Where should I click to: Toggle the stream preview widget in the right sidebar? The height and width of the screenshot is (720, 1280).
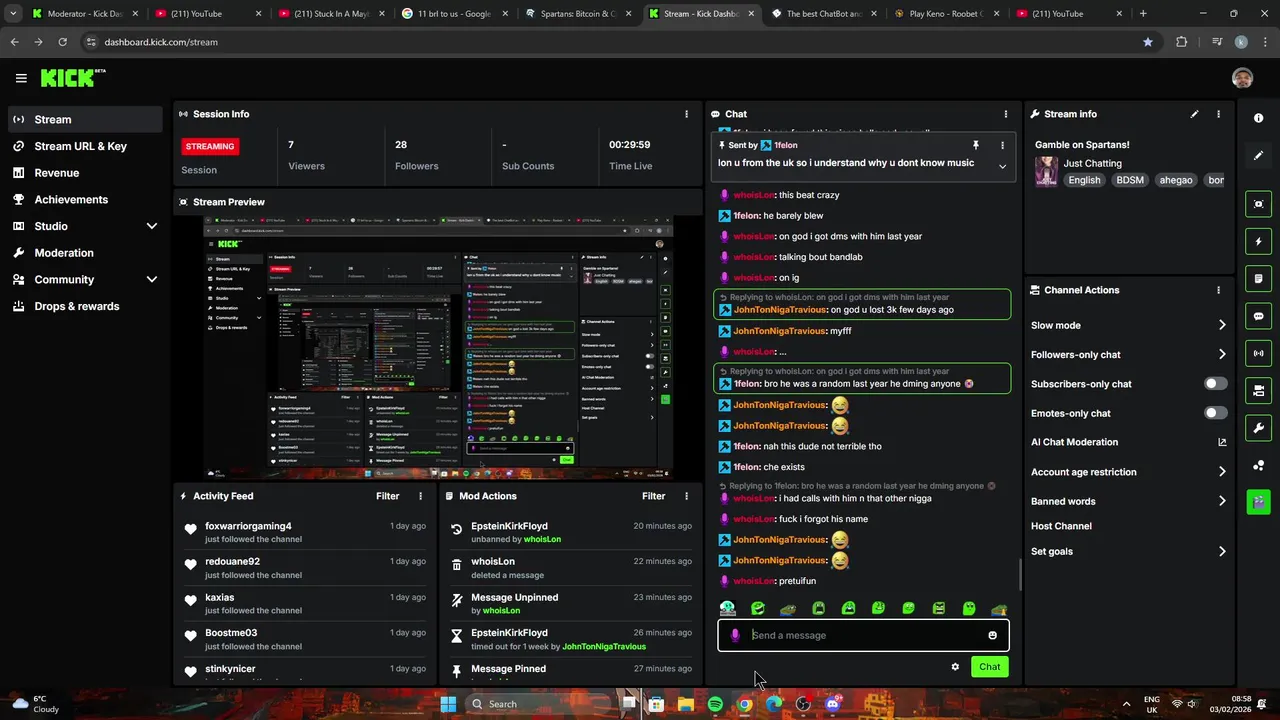tap(1258, 204)
